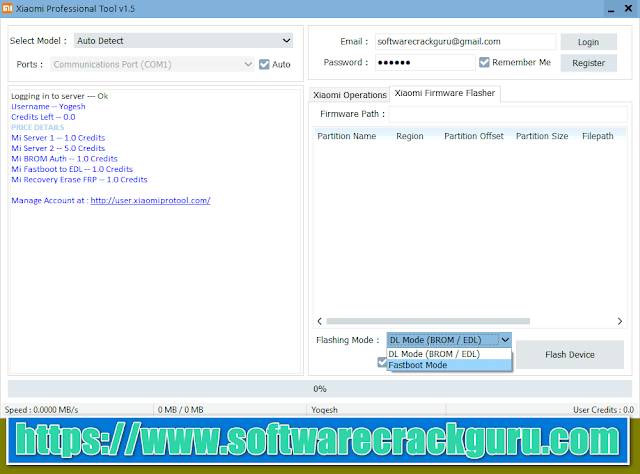Click the partition table horizontal scrollbar thumb
This screenshot has height=474, width=640.
coord(428,321)
